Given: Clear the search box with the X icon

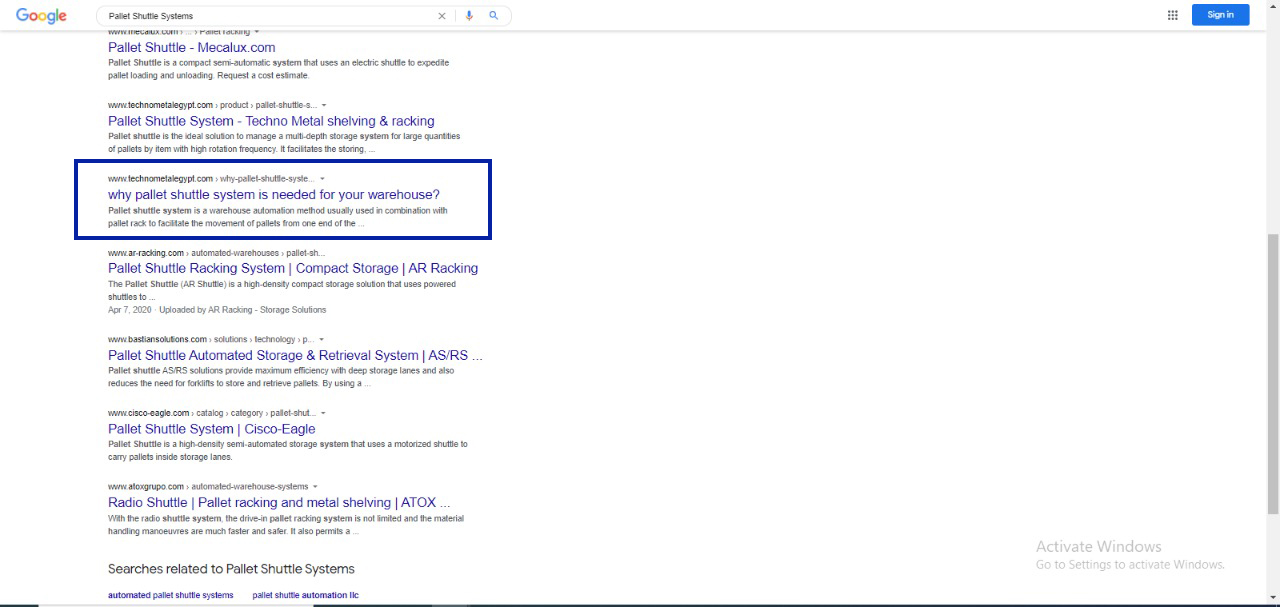Looking at the screenshot, I should tap(442, 16).
